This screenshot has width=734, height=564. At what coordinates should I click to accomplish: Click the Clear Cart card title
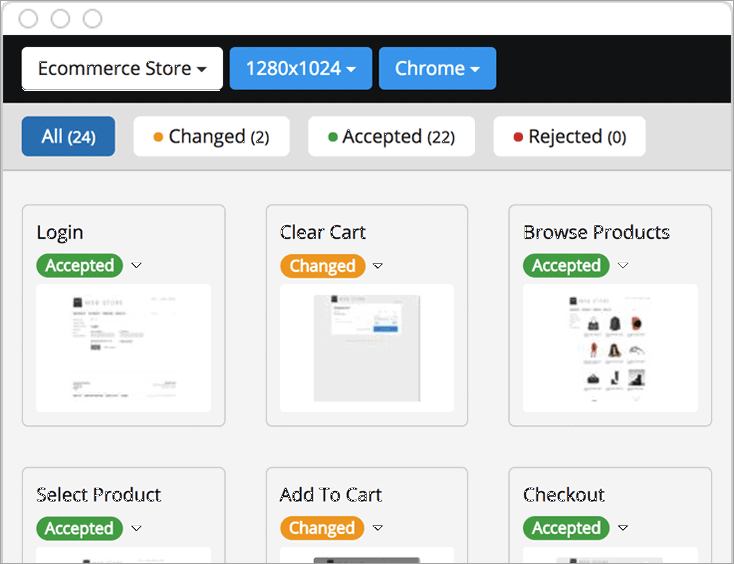coord(323,232)
